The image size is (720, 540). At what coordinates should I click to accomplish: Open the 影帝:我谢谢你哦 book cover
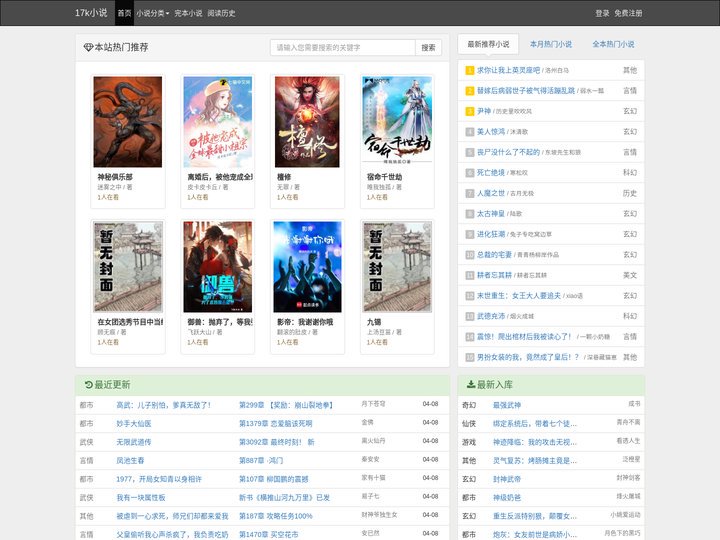(x=307, y=267)
